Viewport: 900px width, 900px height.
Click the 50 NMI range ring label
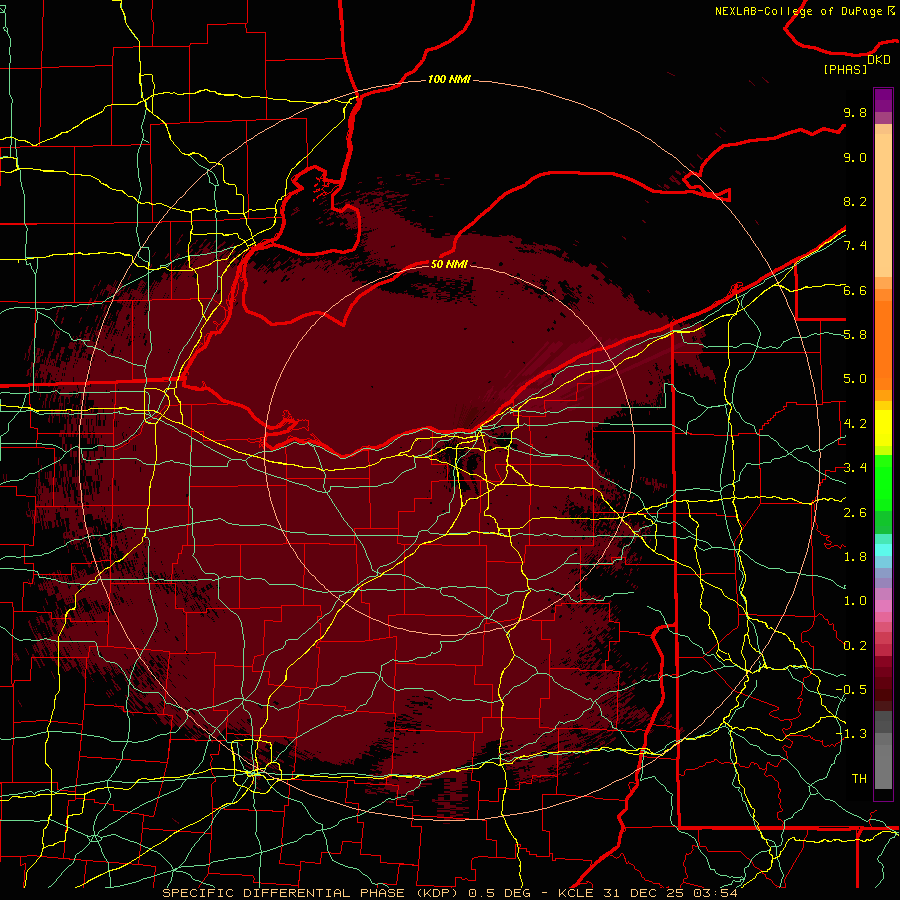(449, 264)
